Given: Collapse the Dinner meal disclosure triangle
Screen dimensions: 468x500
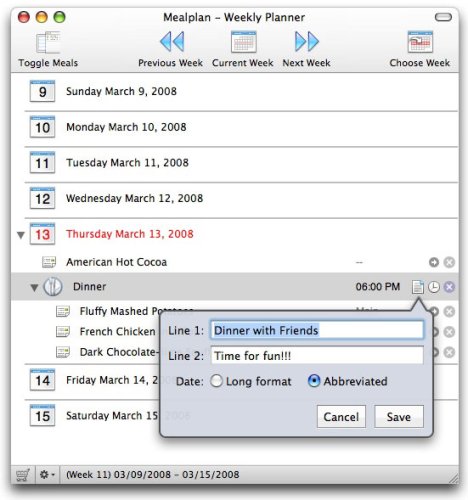Looking at the screenshot, I should tap(34, 287).
